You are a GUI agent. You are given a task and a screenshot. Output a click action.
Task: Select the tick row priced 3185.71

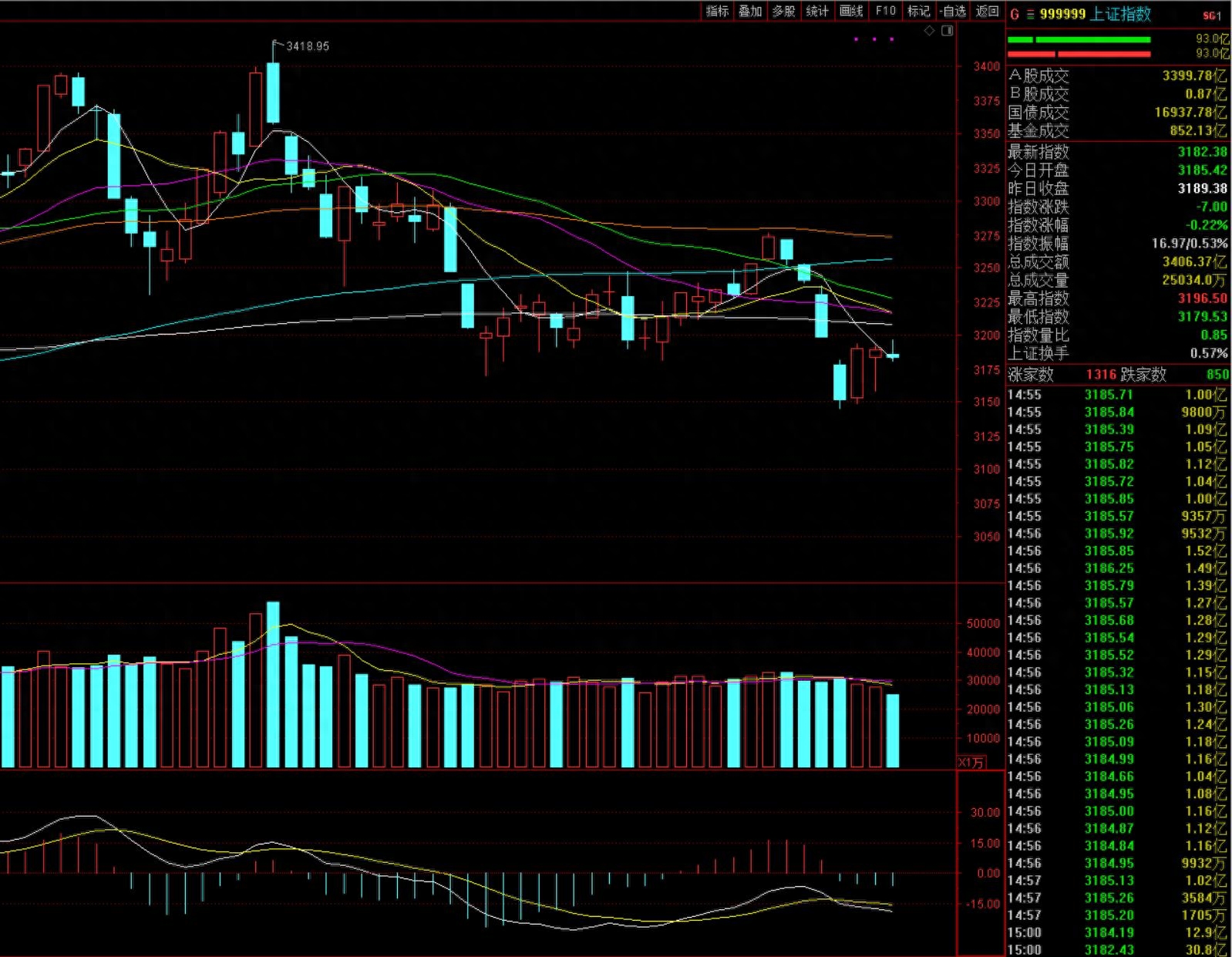(1117, 395)
